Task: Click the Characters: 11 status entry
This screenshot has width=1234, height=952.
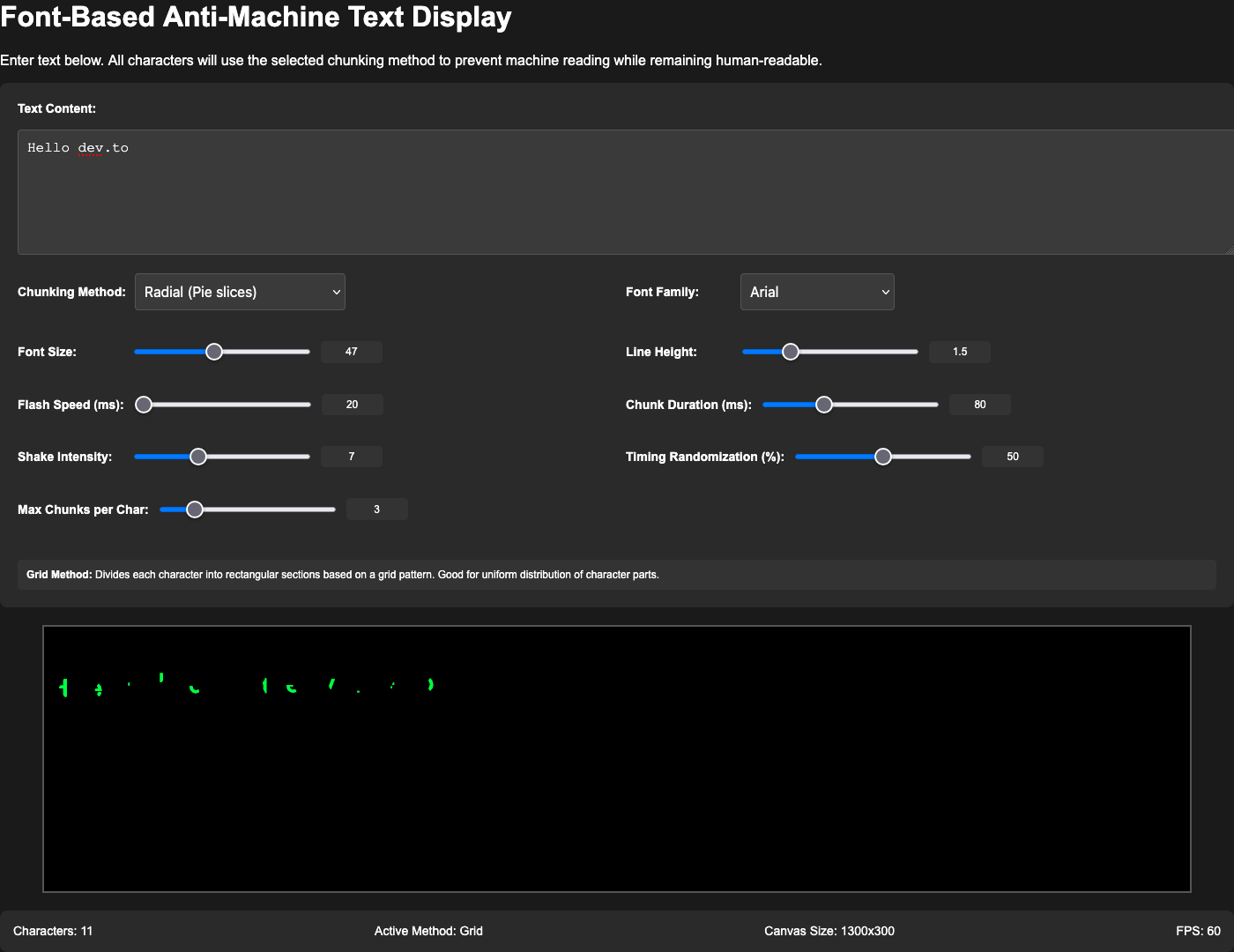Action: [53, 931]
